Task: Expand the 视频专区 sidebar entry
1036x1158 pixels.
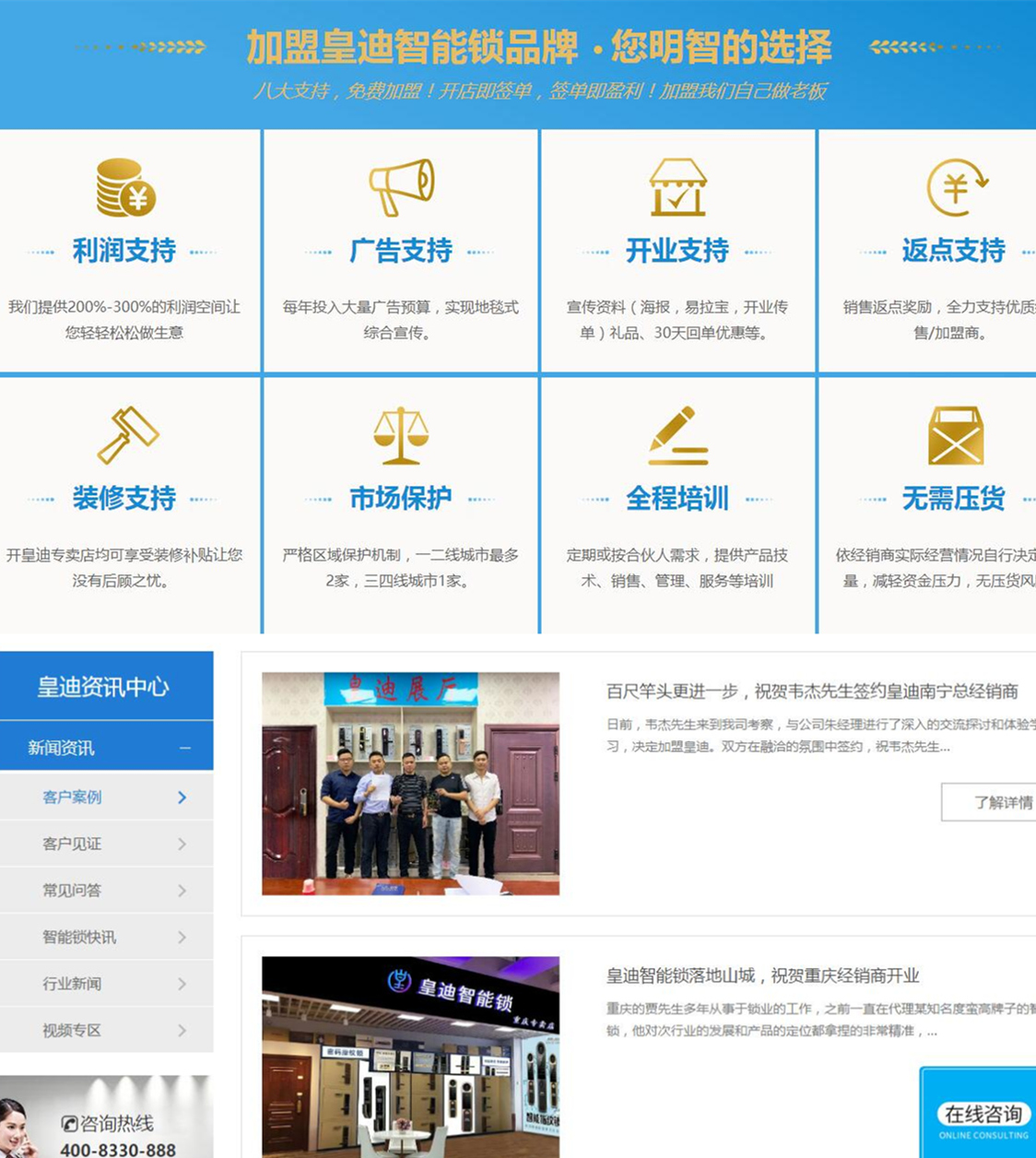Action: pos(106,1031)
